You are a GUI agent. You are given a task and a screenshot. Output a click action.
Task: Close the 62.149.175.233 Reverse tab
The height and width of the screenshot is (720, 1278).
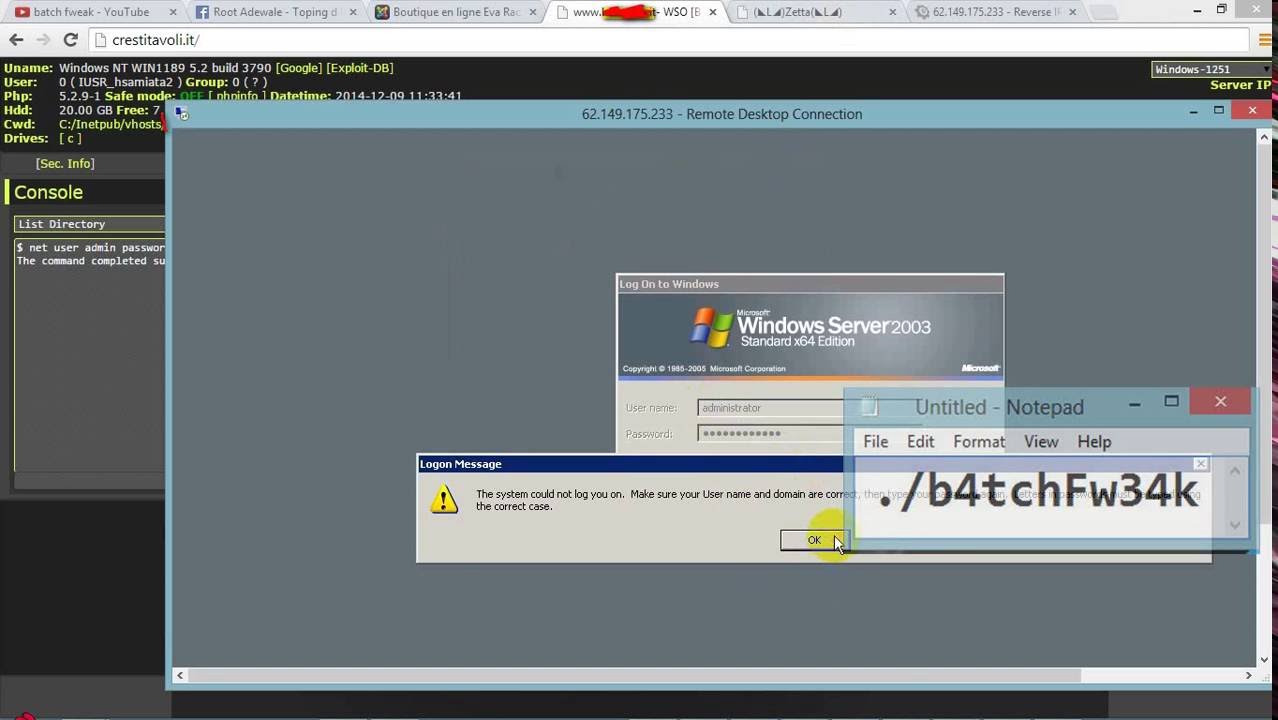1073,12
